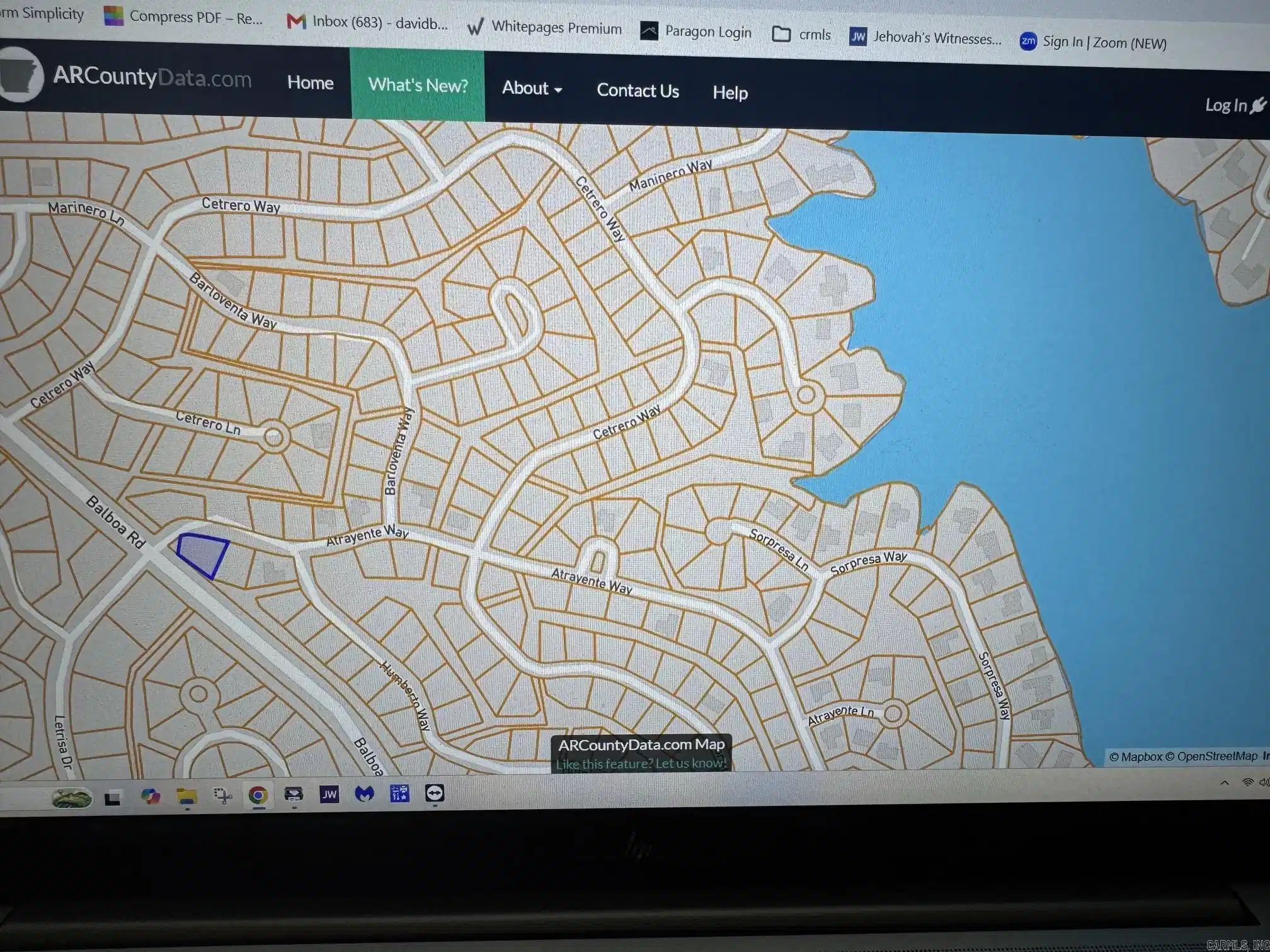Open the Gmail Inbox bookmark
Screen dimensions: 1270x952
[x=367, y=22]
